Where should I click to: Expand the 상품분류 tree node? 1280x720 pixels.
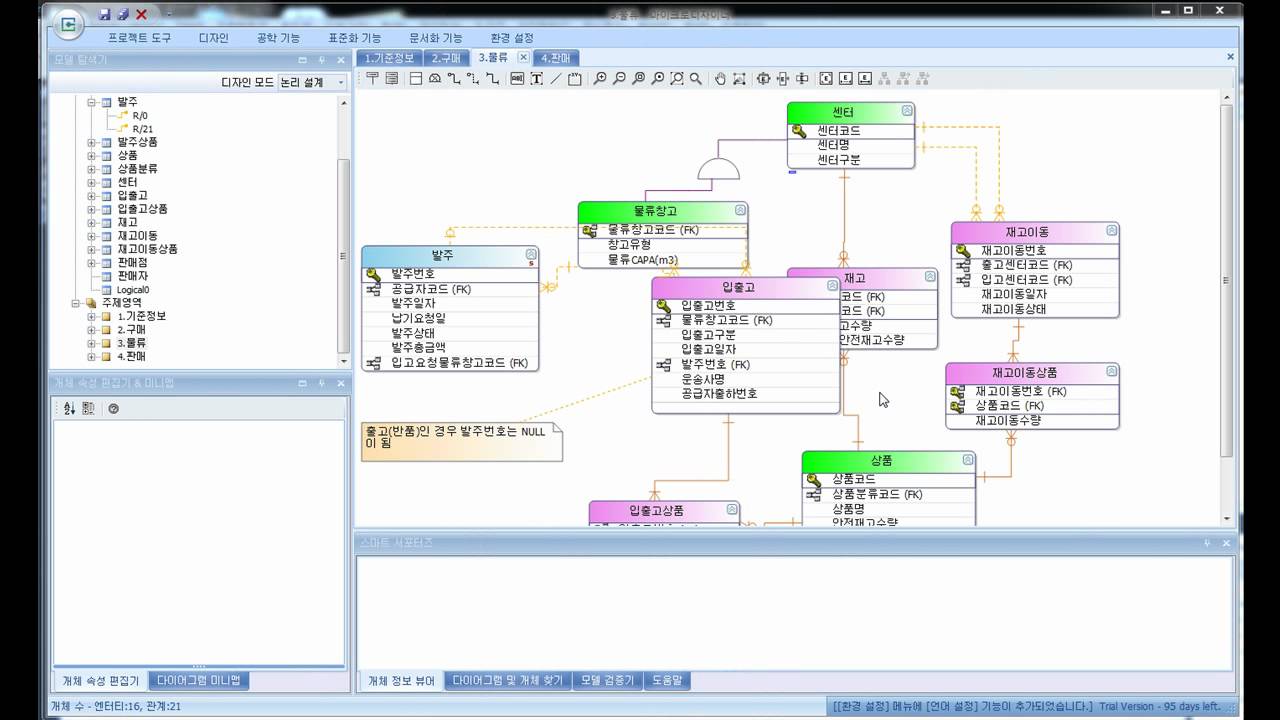click(x=91, y=169)
